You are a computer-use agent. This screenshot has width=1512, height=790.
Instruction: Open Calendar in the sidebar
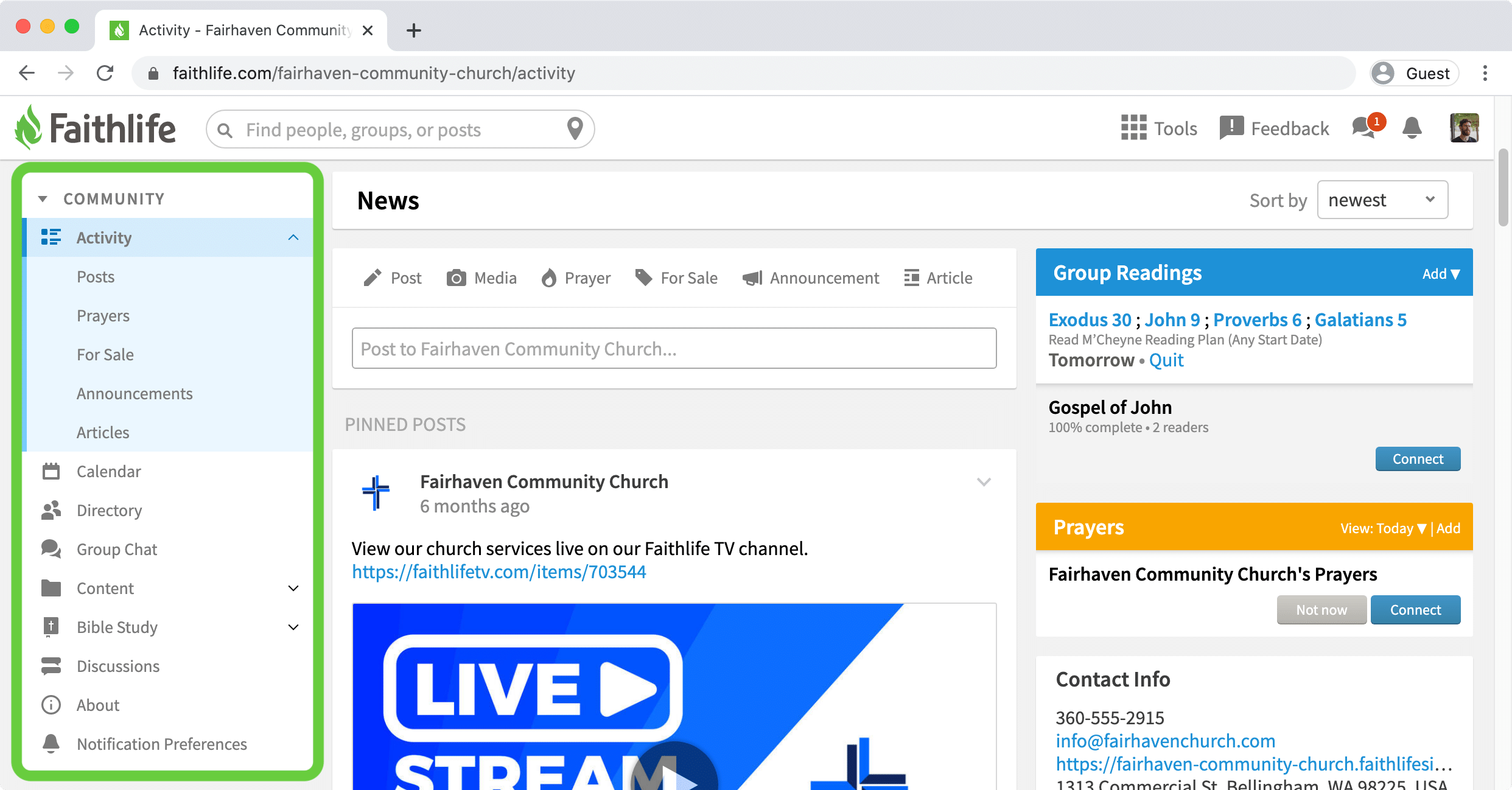point(108,471)
